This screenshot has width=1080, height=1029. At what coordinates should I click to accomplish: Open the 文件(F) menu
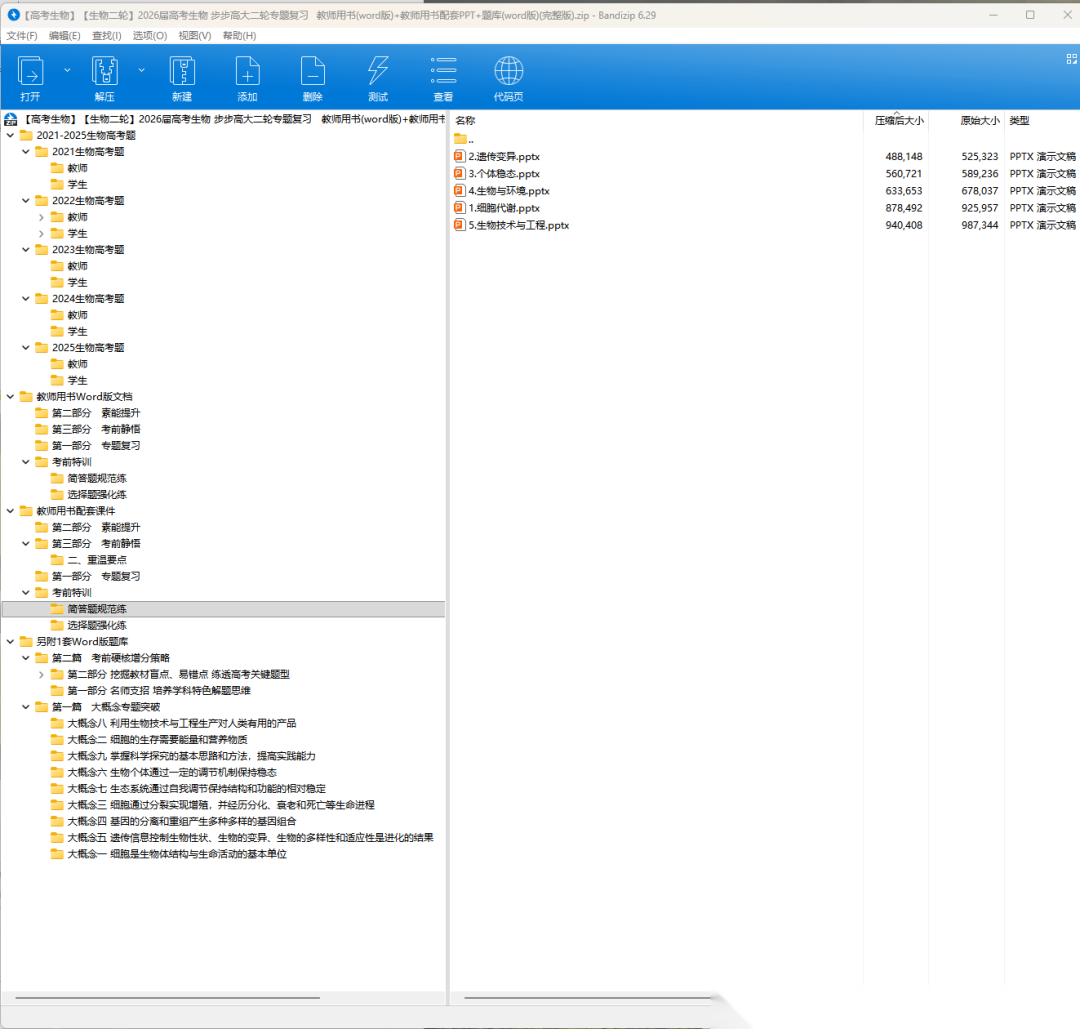click(22, 36)
